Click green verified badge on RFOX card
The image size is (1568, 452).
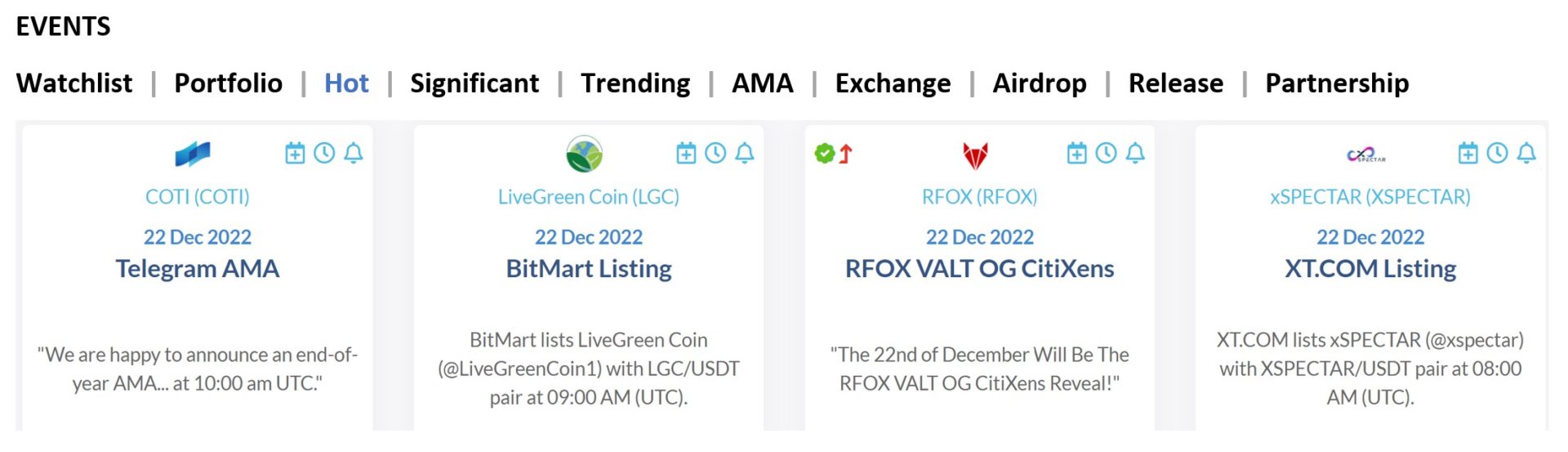824,153
